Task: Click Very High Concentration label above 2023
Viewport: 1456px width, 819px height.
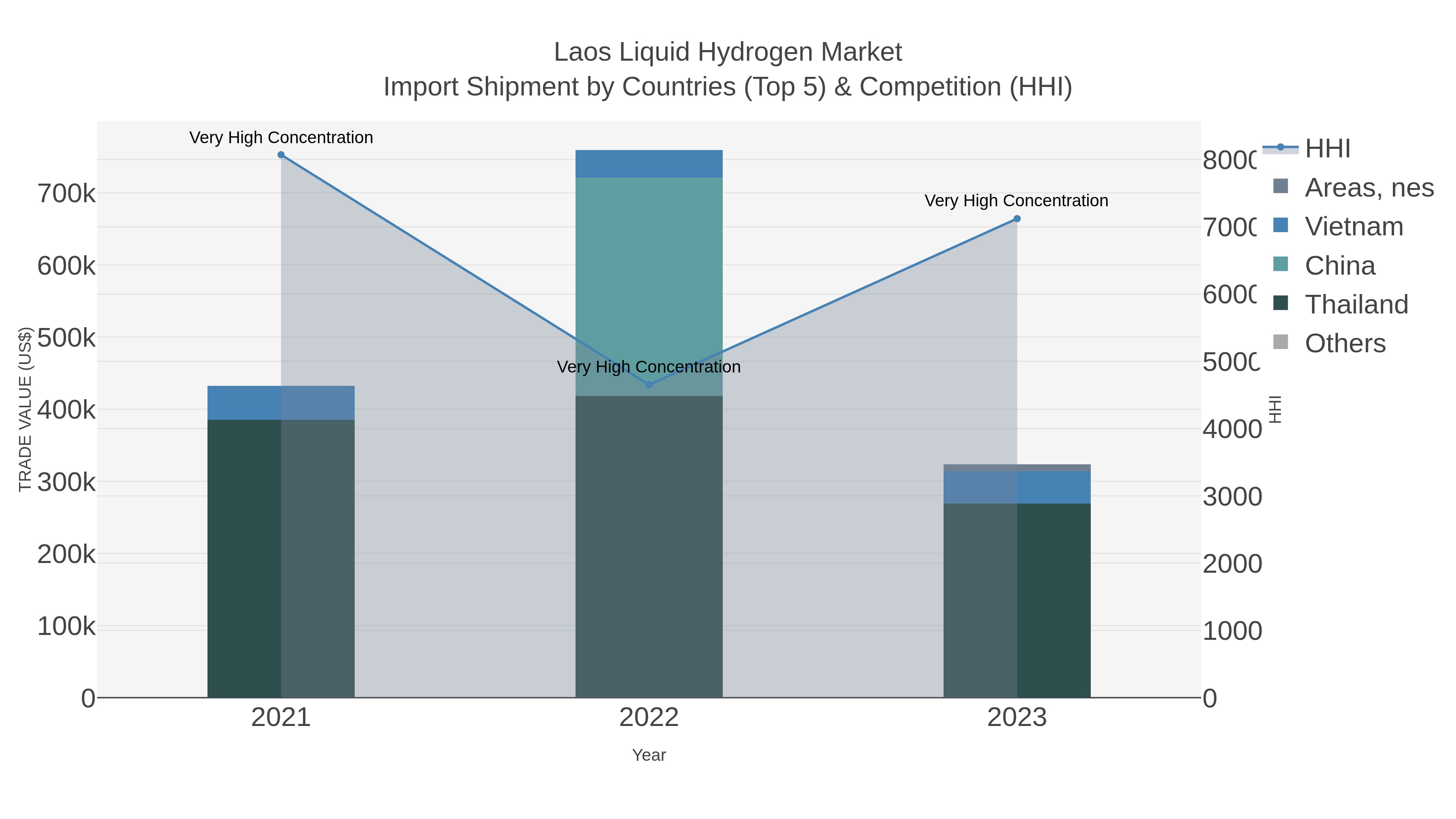Action: (1016, 201)
